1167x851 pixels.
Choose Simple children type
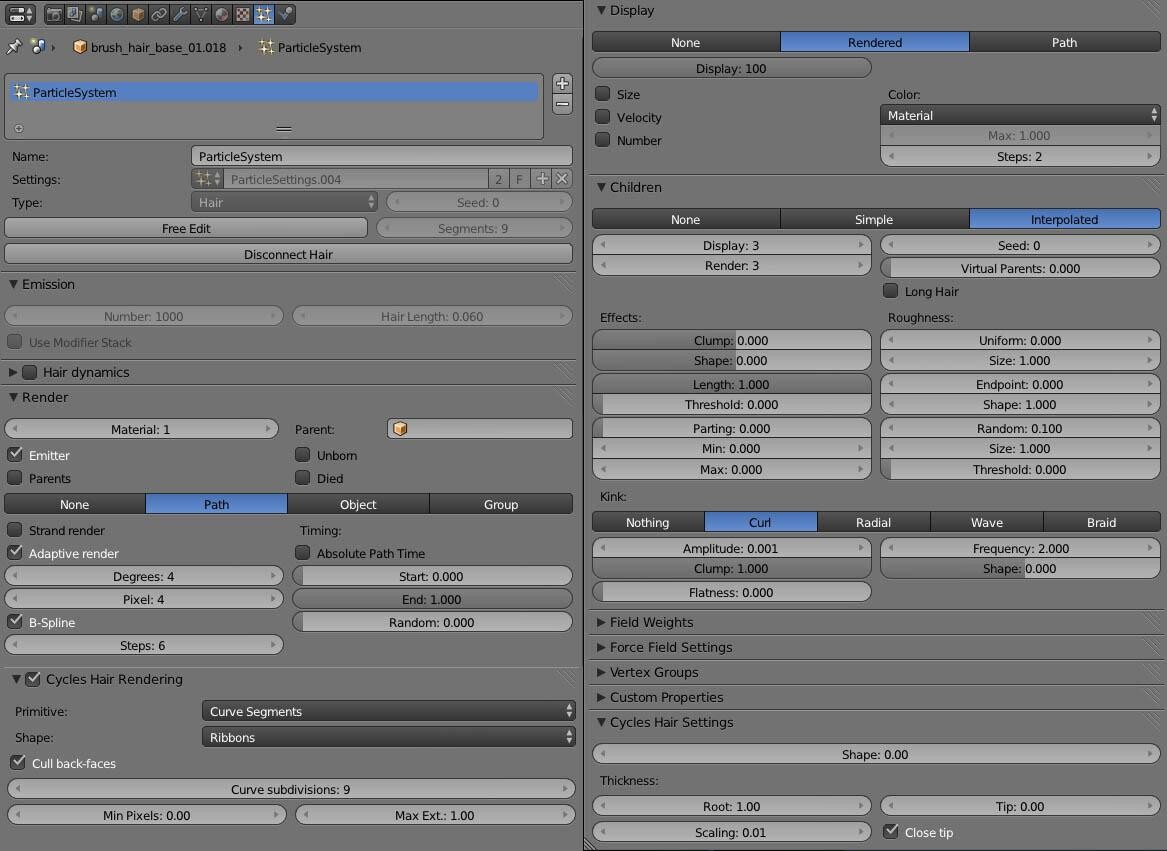click(875, 220)
